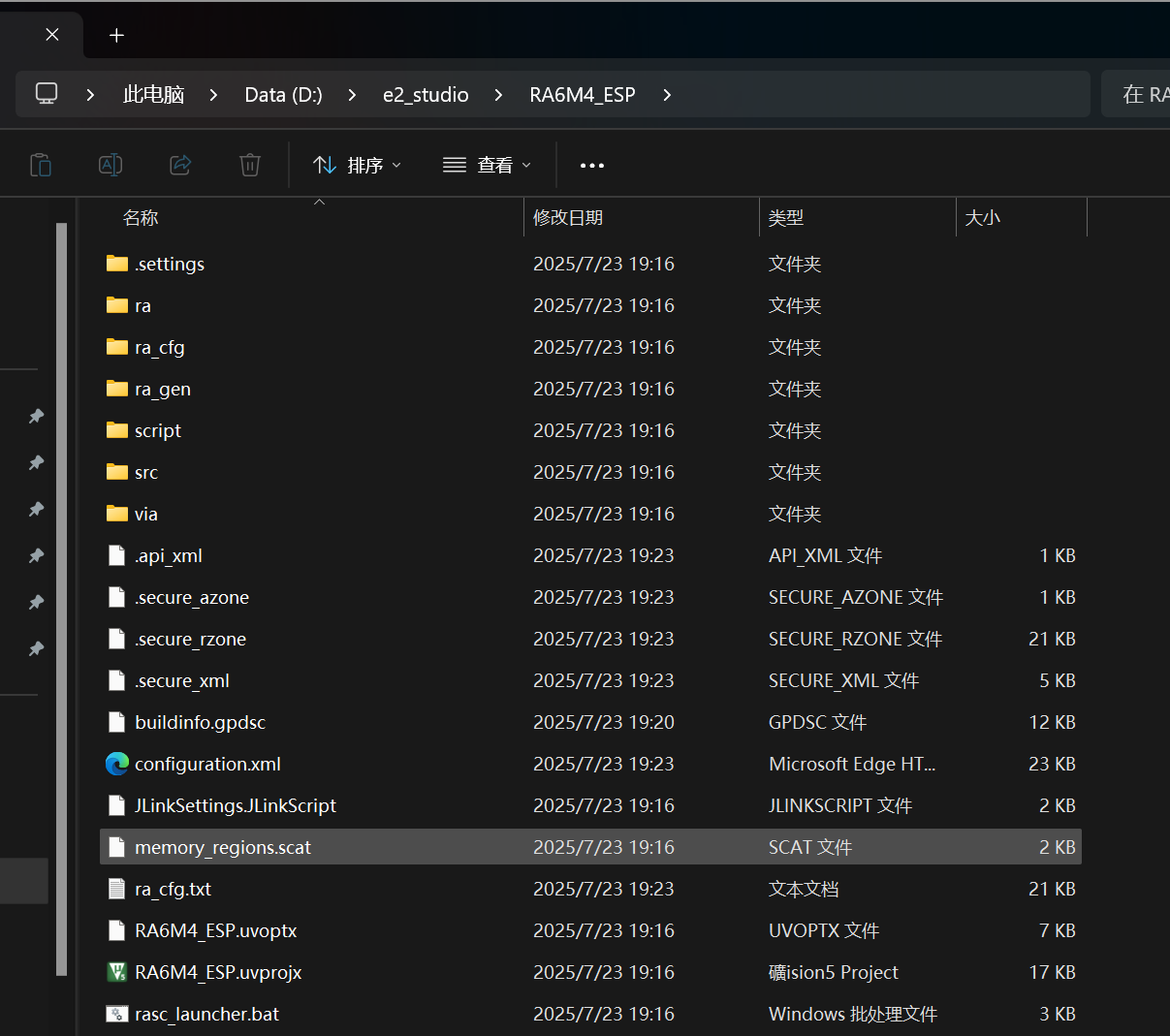This screenshot has width=1170, height=1036.
Task: Expand the chevron after 此电脑 in address bar
Action: [213, 95]
